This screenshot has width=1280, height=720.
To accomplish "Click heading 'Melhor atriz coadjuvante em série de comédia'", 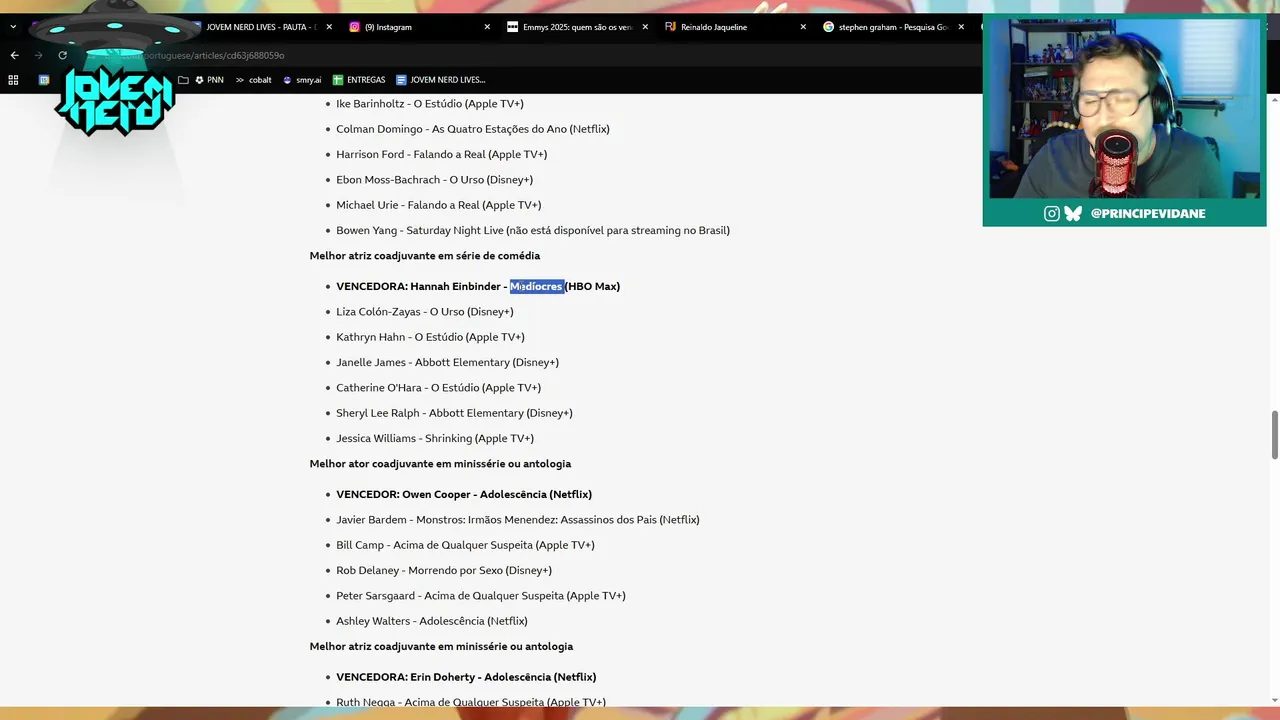I will point(425,256).
